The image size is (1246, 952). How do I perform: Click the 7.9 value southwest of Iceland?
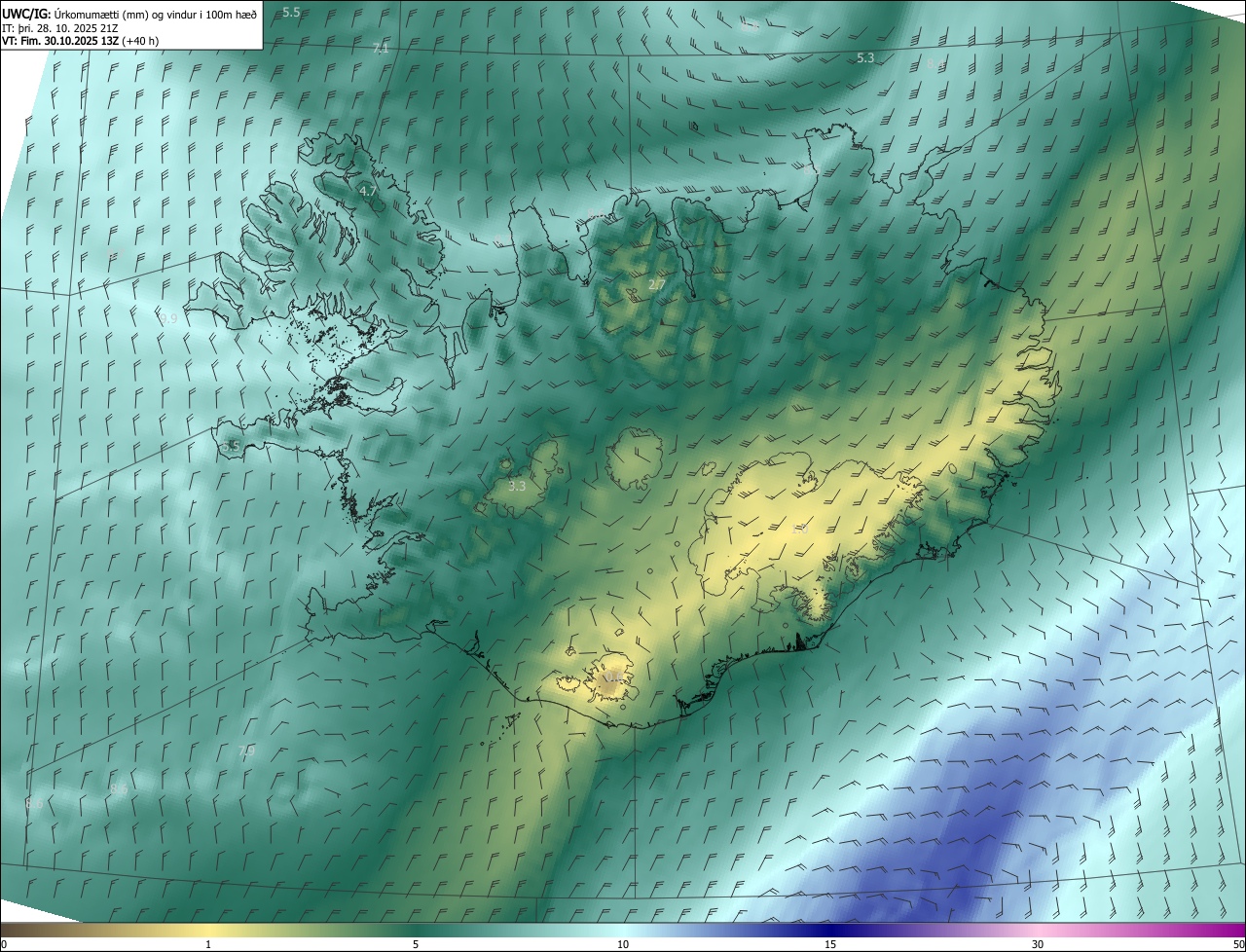click(x=246, y=751)
